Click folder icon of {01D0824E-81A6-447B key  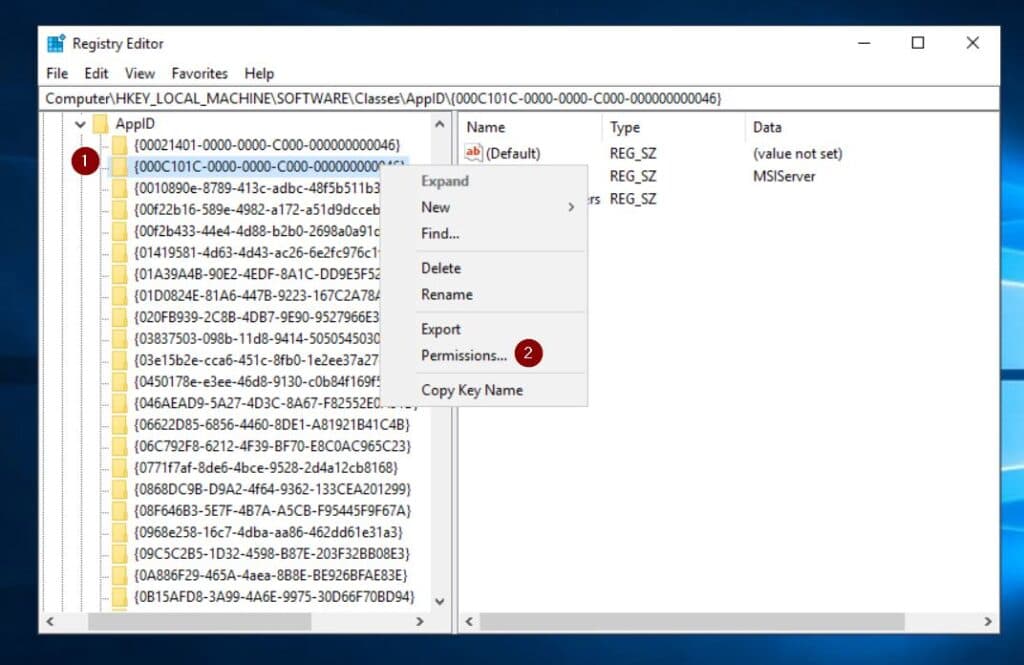[x=120, y=295]
